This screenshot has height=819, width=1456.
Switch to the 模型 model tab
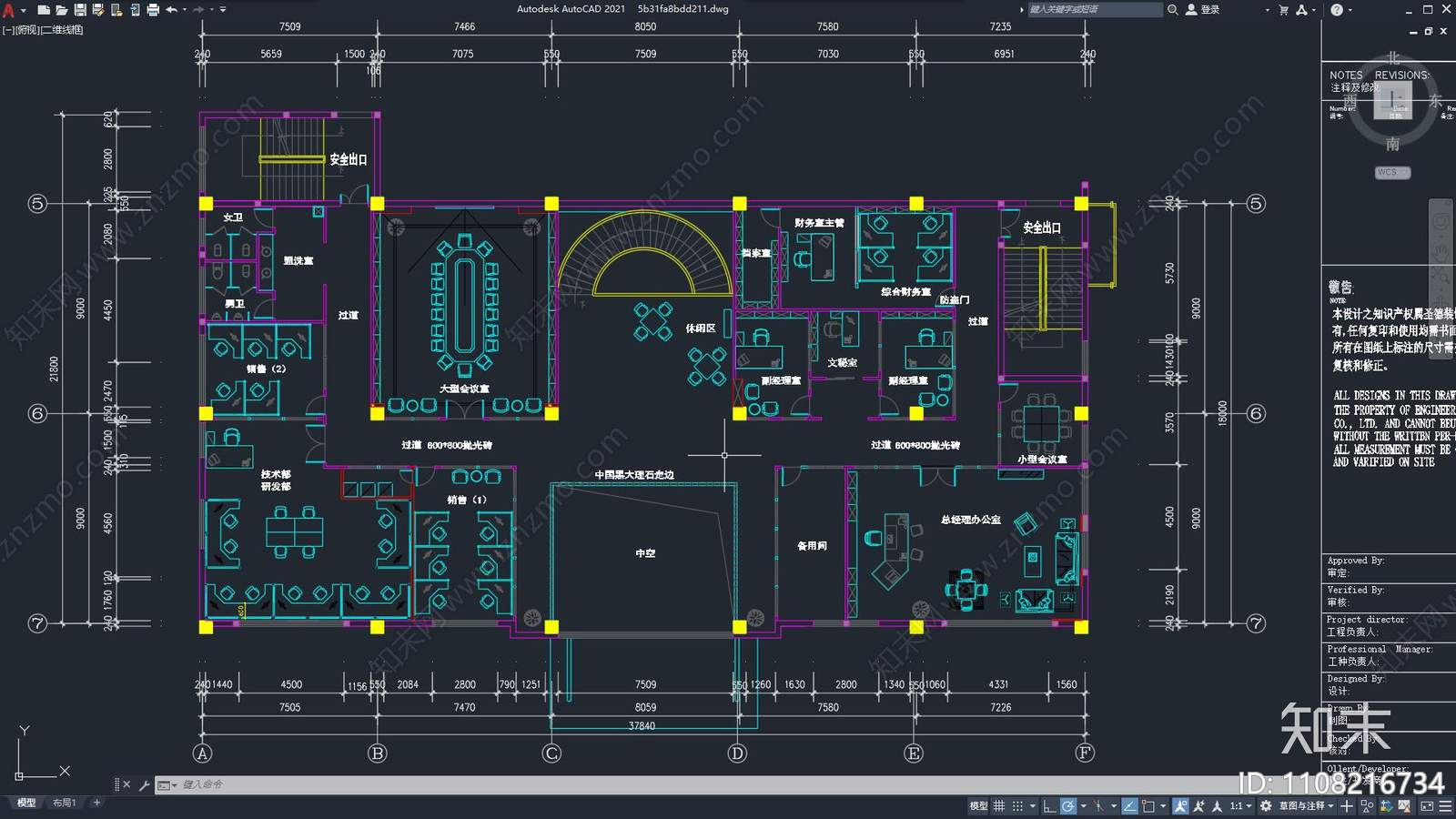tap(26, 803)
